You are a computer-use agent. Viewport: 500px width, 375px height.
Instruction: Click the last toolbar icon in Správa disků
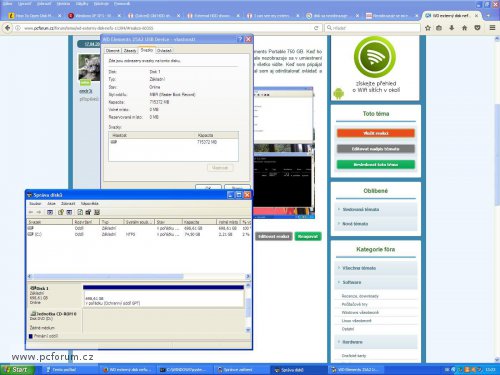pos(97,212)
